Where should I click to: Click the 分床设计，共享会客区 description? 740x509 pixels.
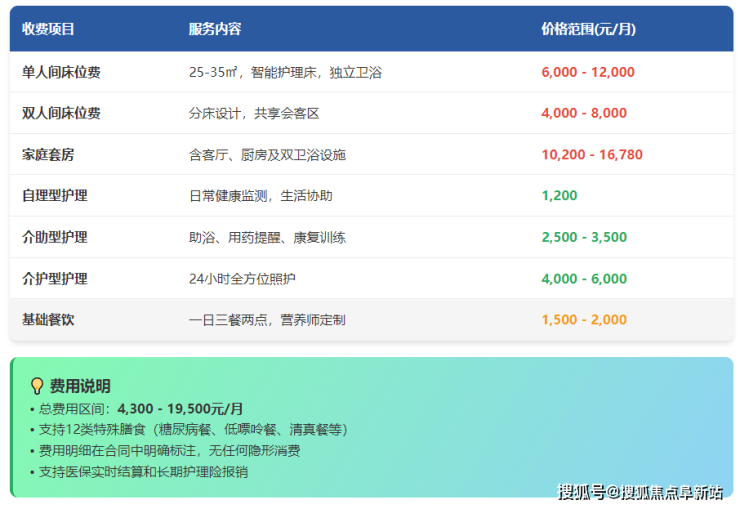tap(253, 113)
